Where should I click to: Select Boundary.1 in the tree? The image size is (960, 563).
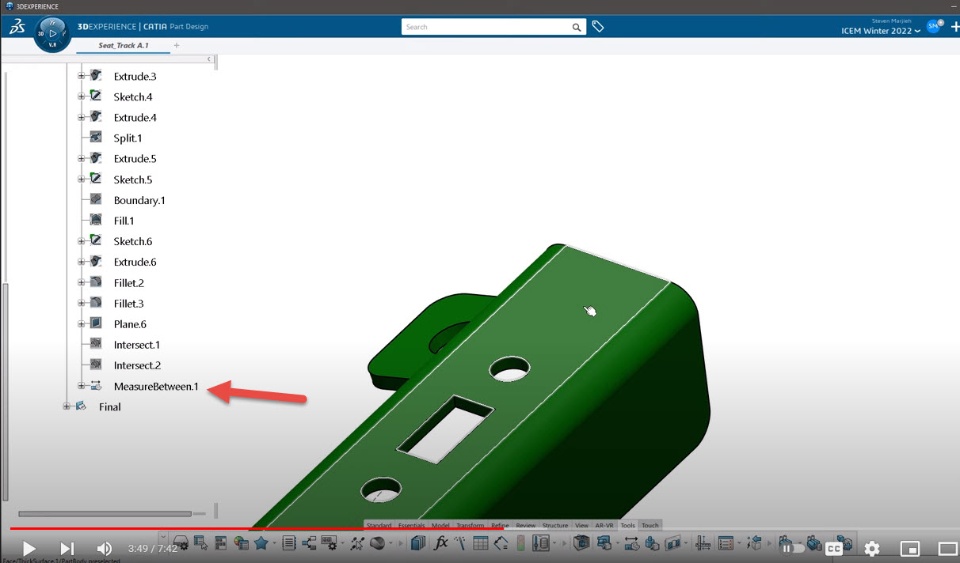[139, 200]
